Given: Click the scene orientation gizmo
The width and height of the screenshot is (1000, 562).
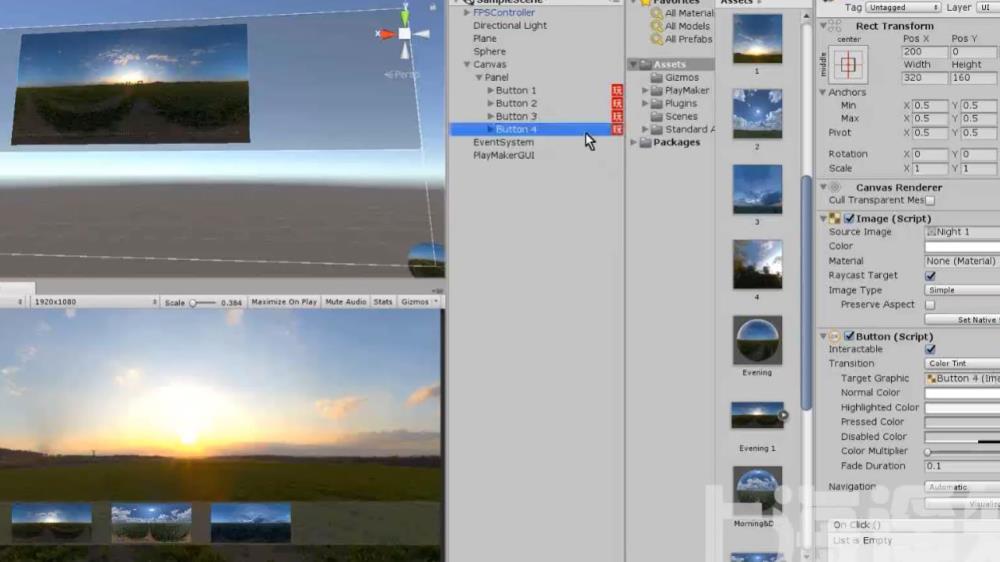Looking at the screenshot, I should pyautogui.click(x=404, y=33).
